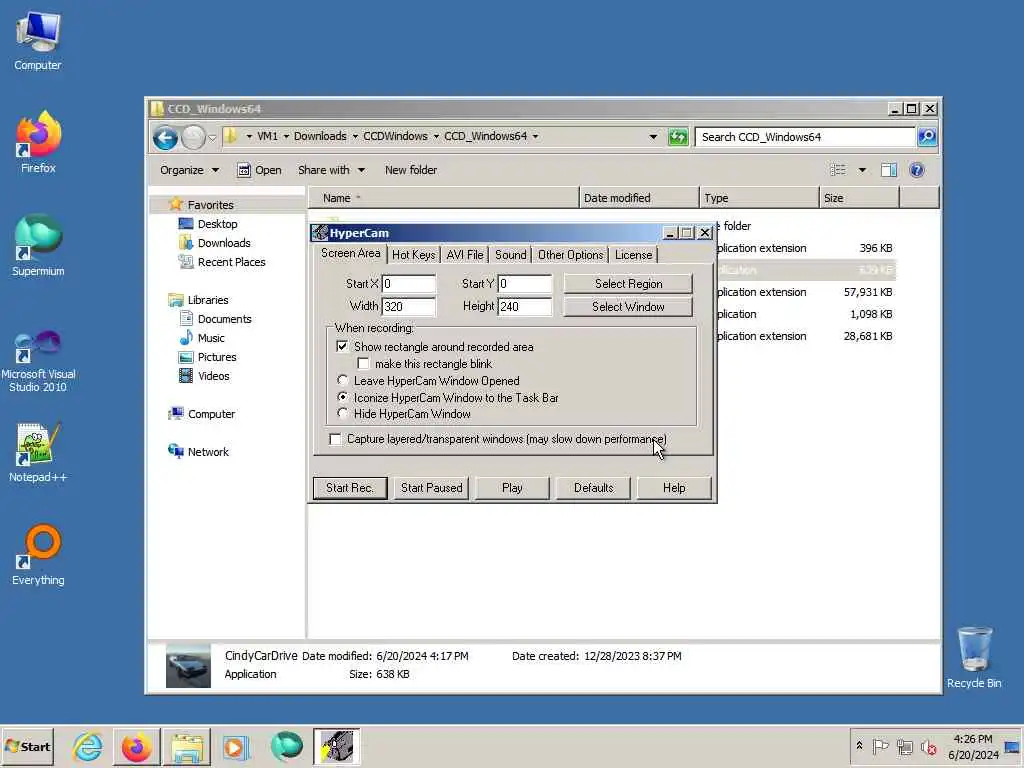Viewport: 1024px width, 768px height.
Task: Click the Defaults button
Action: click(x=594, y=488)
